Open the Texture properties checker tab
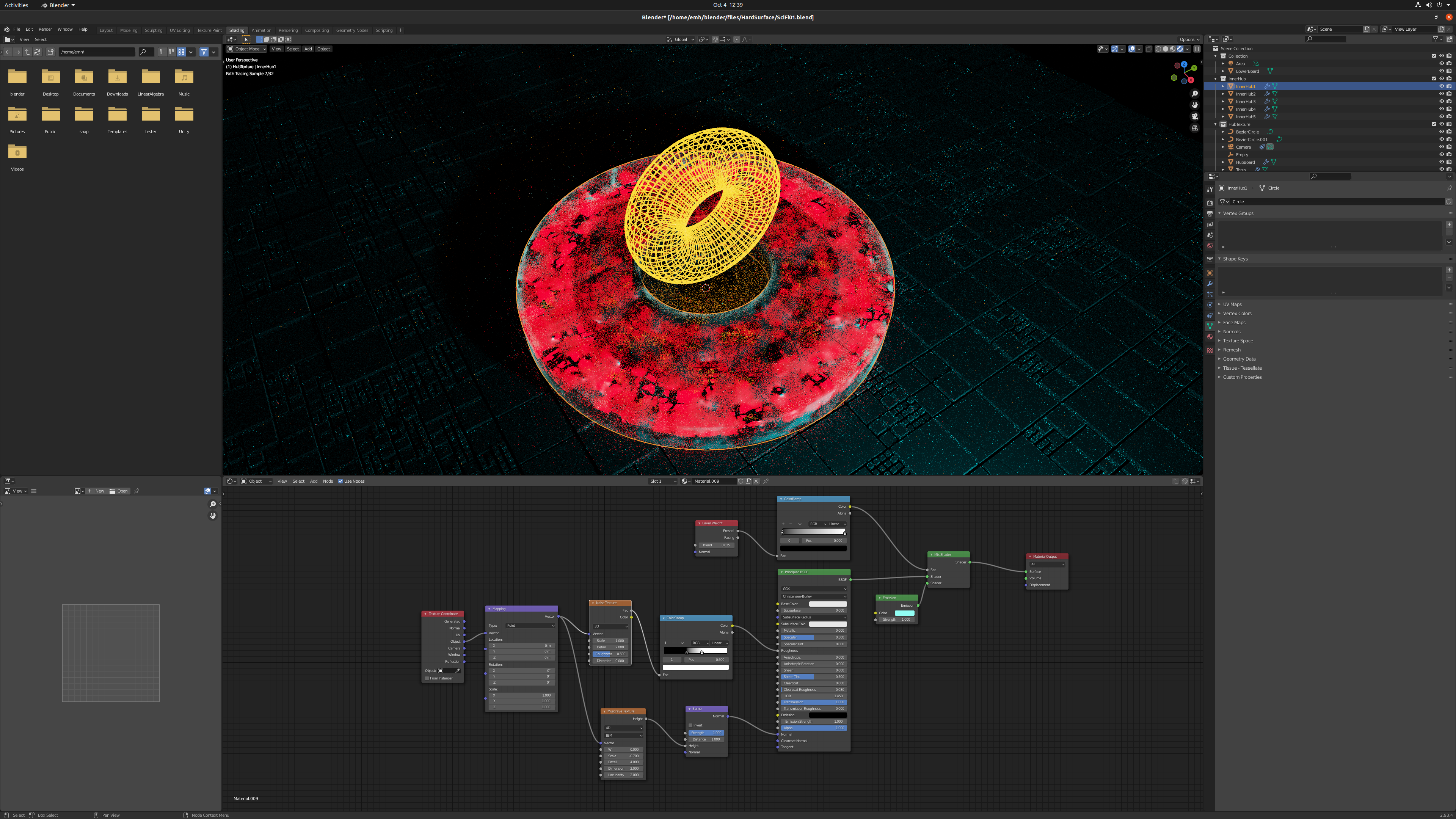Image resolution: width=1456 pixels, height=819 pixels. point(1210,350)
